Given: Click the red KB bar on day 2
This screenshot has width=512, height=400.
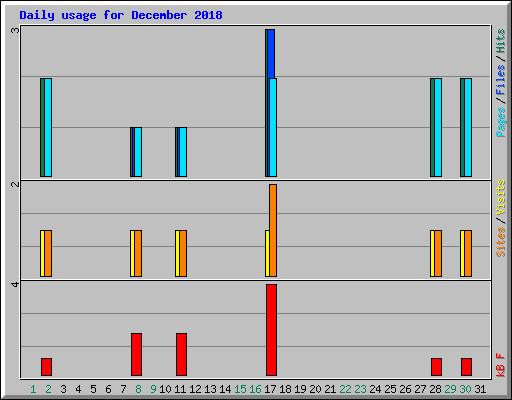Looking at the screenshot, I should pyautogui.click(x=46, y=367).
